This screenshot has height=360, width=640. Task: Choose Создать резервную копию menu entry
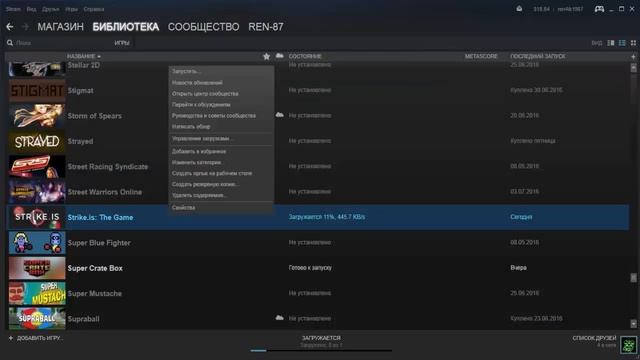tap(205, 184)
